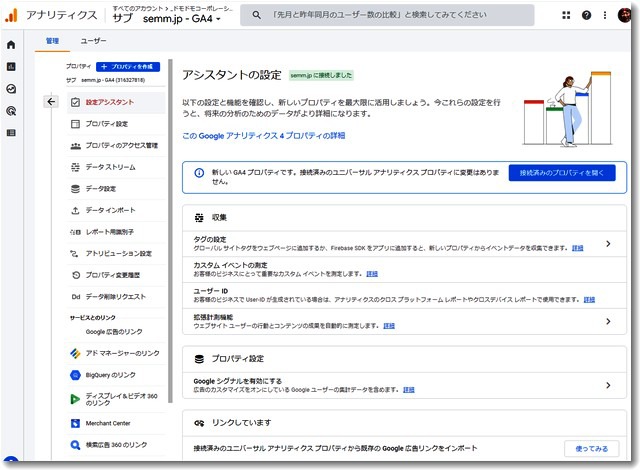Click 詳細 link in ユーザー ID row

tap(589, 300)
